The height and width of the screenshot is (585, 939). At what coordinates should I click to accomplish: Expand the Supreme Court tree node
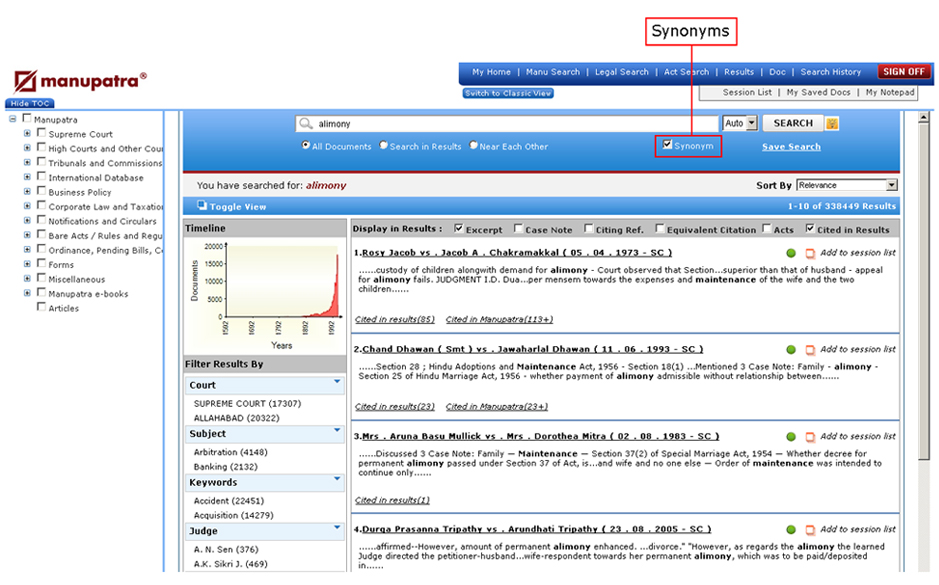point(27,133)
